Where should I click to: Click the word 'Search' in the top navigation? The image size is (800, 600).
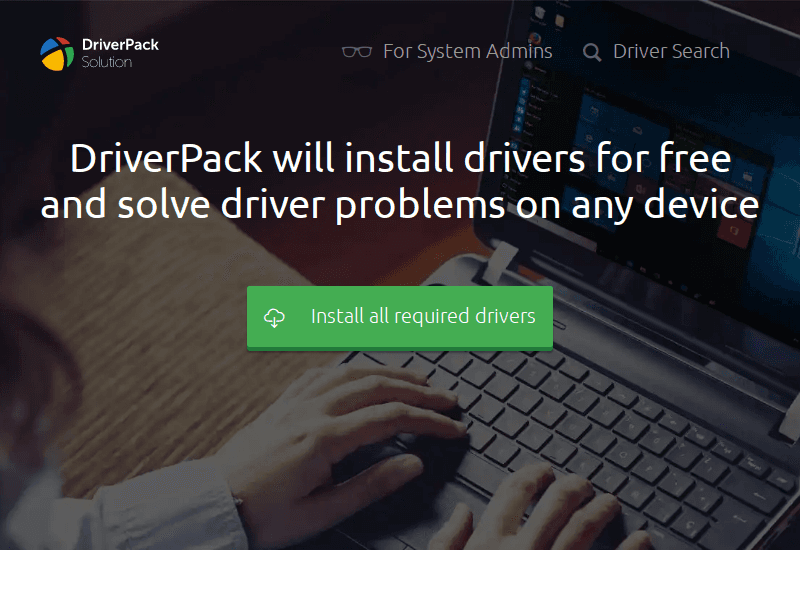click(698, 51)
